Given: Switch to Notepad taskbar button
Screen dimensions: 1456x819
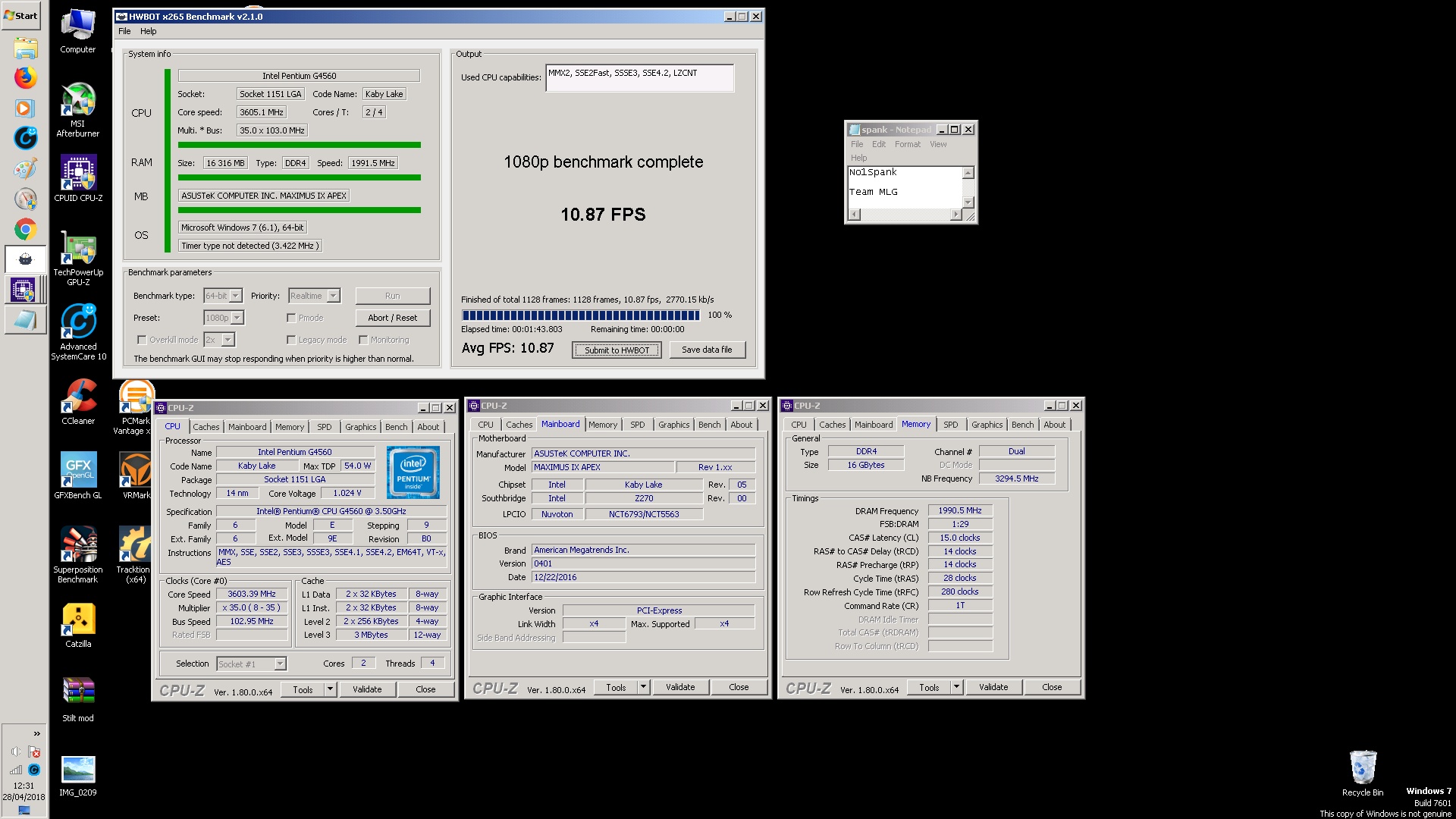Looking at the screenshot, I should [25, 320].
